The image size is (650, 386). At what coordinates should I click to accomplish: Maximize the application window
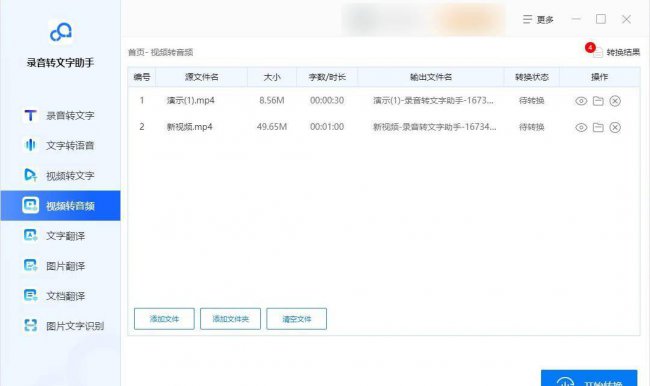point(601,19)
